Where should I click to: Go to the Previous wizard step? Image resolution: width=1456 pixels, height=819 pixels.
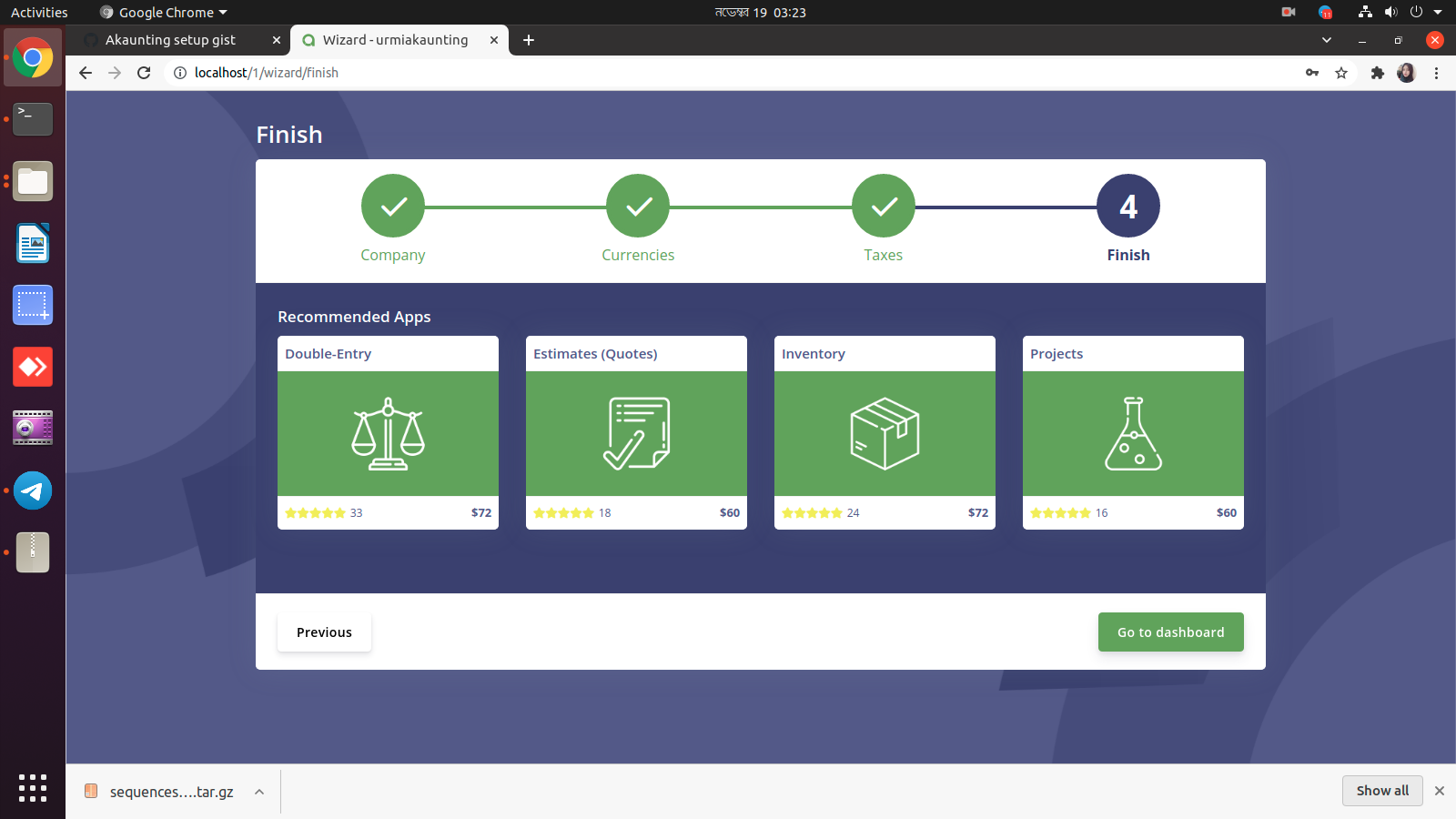(324, 632)
